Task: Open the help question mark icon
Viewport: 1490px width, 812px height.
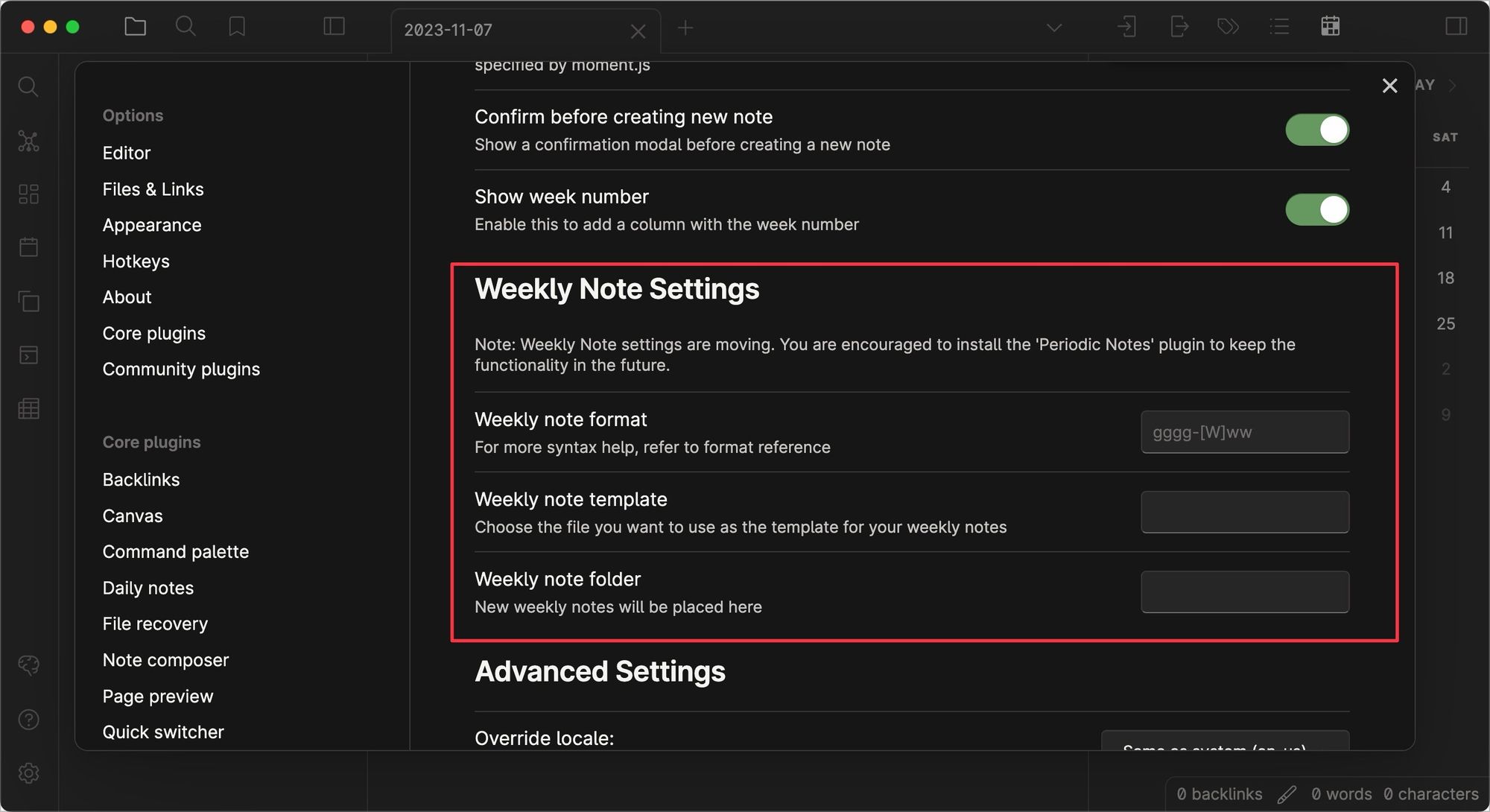Action: pos(28,720)
